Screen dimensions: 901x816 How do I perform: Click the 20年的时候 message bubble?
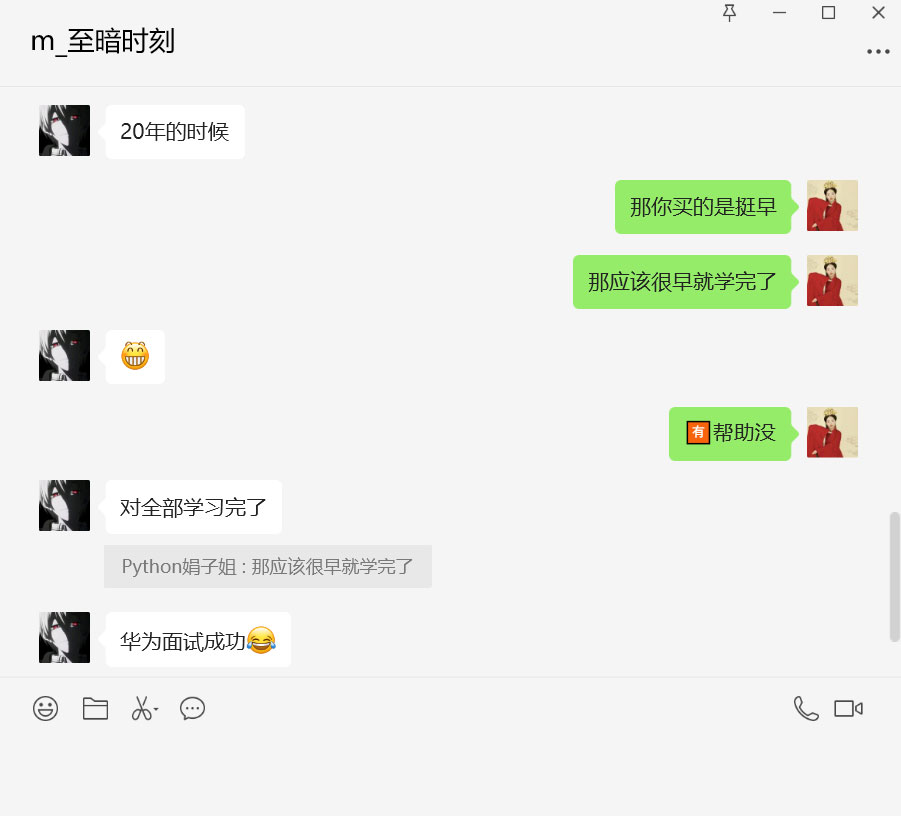pyautogui.click(x=175, y=132)
